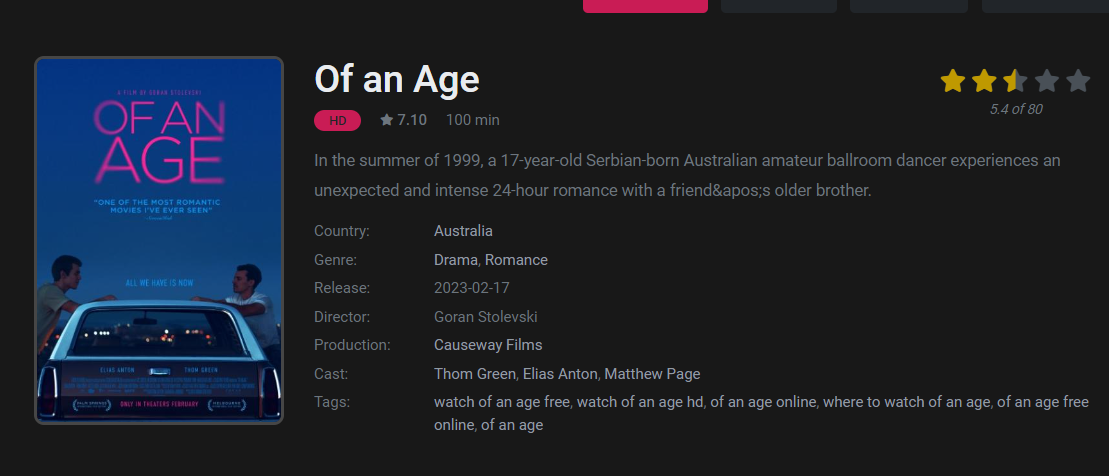Open the 'of an age online' tag
This screenshot has height=476, width=1109.
click(763, 402)
